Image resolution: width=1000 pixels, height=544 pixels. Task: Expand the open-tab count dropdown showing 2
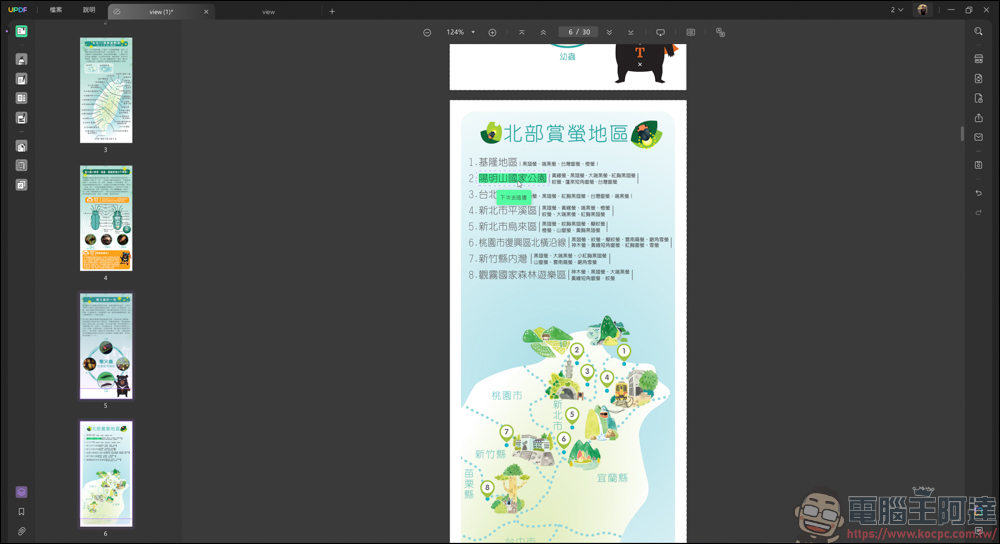pyautogui.click(x=897, y=10)
